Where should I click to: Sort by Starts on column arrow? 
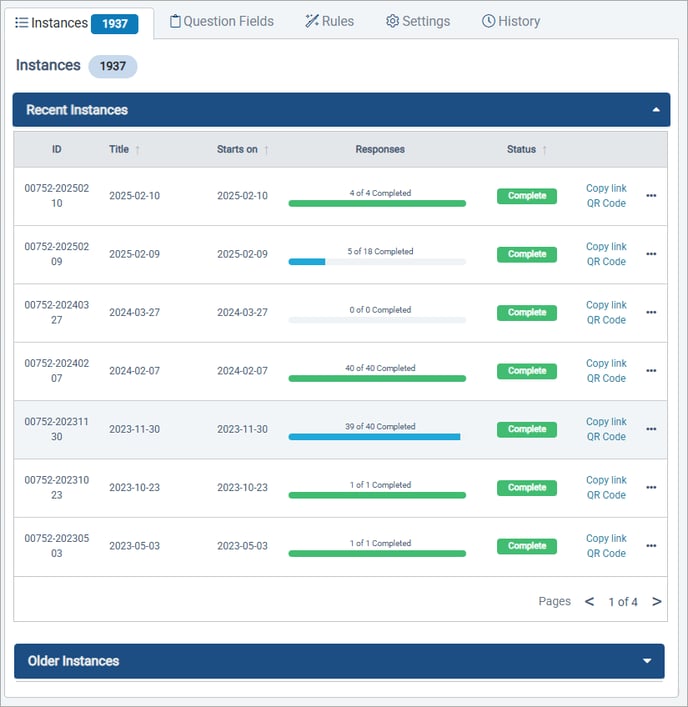(267, 150)
